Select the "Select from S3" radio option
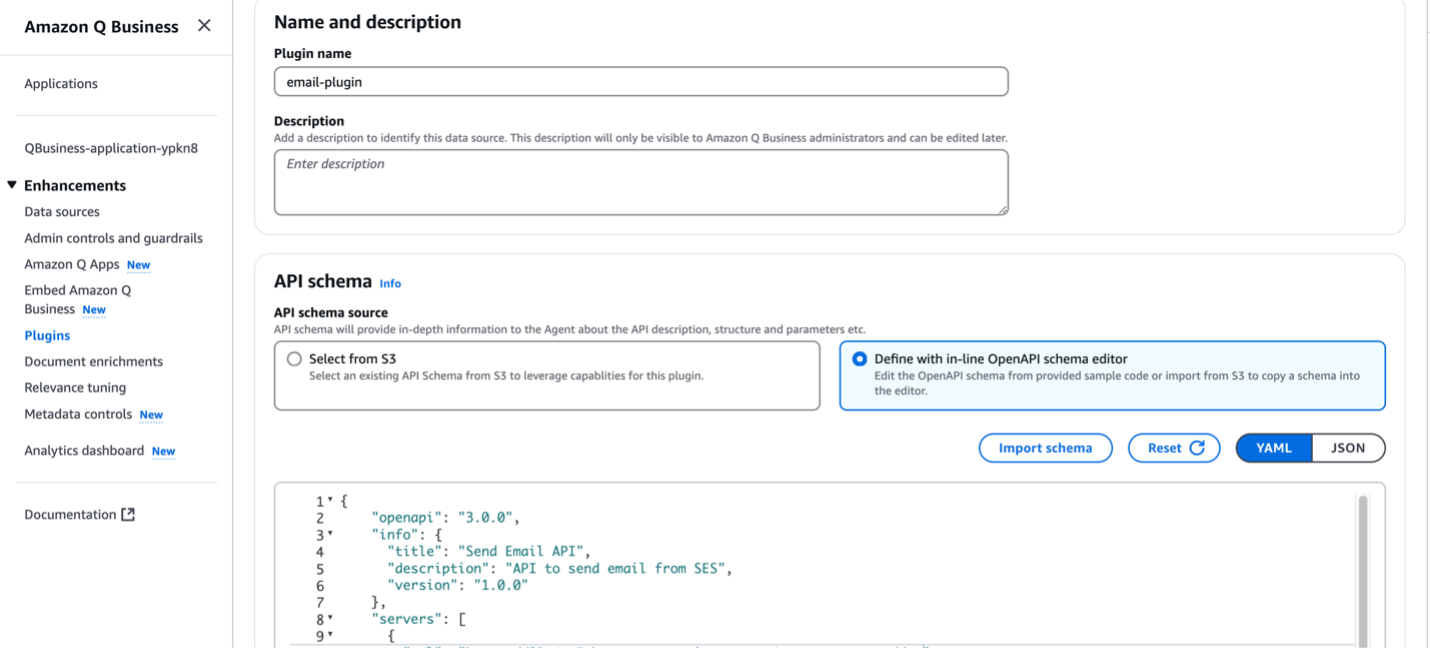This screenshot has width=1430, height=650. [x=294, y=359]
